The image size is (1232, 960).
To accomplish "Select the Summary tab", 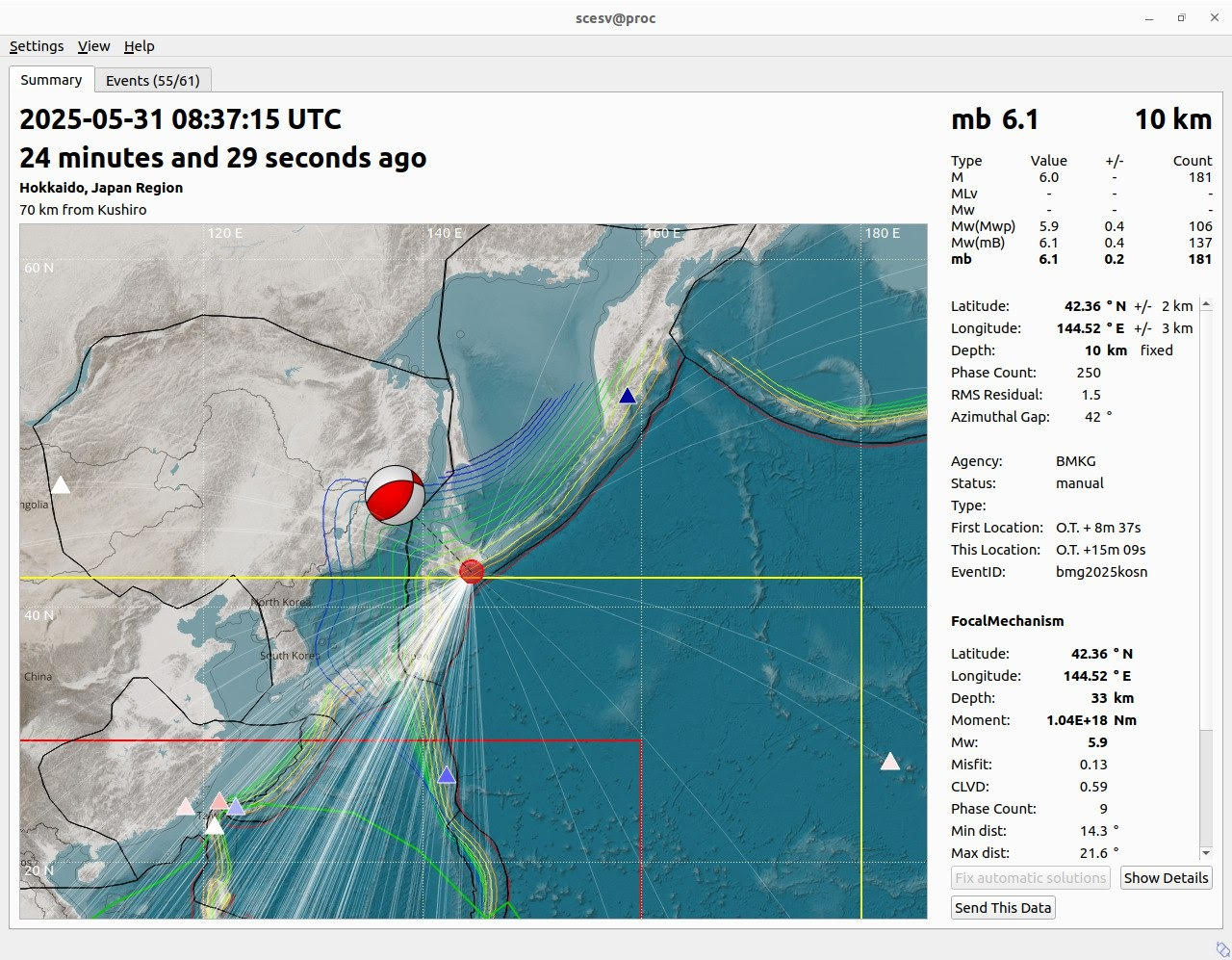I will pyautogui.click(x=51, y=80).
